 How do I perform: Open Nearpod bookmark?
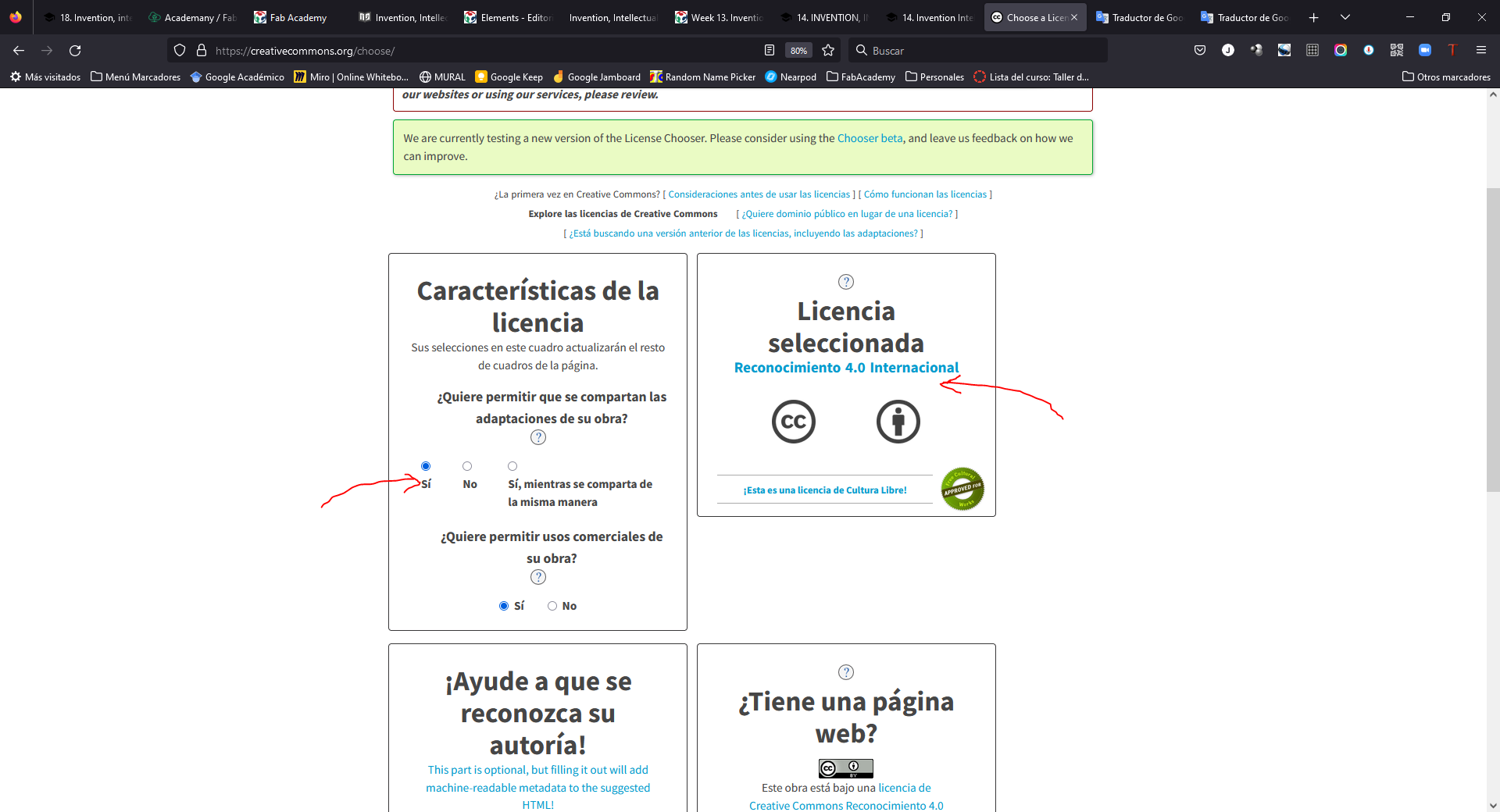click(791, 77)
